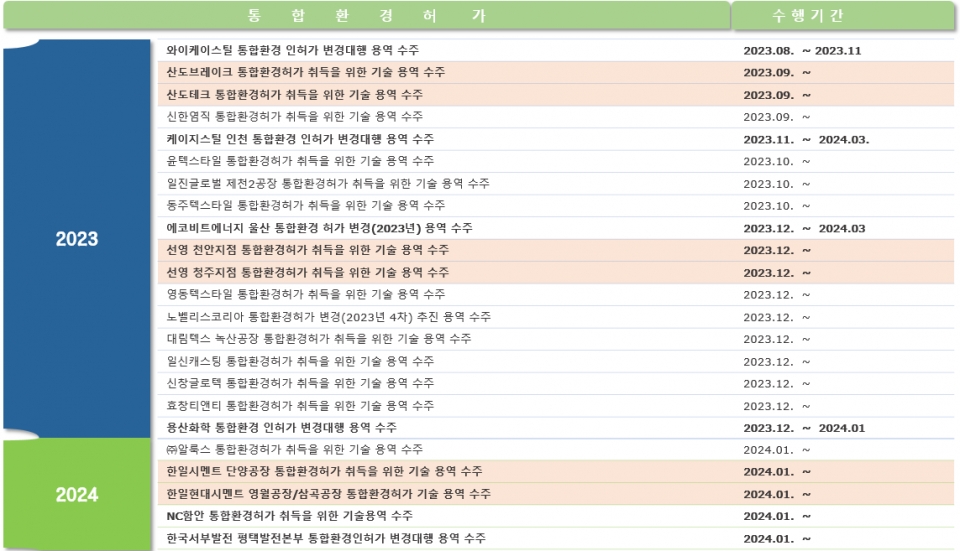
Task: Select the blue 2023 year block
Action: coord(77,239)
